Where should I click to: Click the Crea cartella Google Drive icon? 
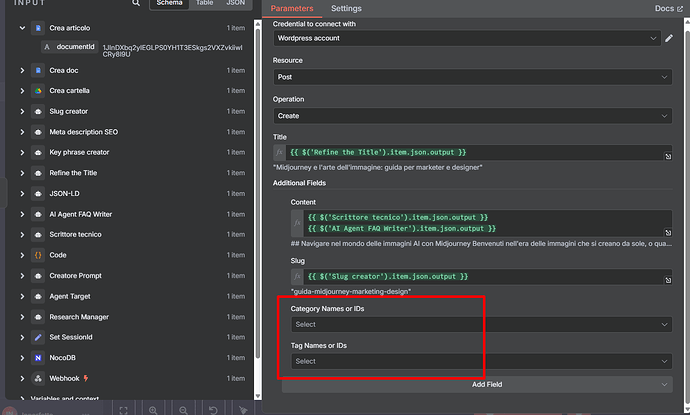38,91
